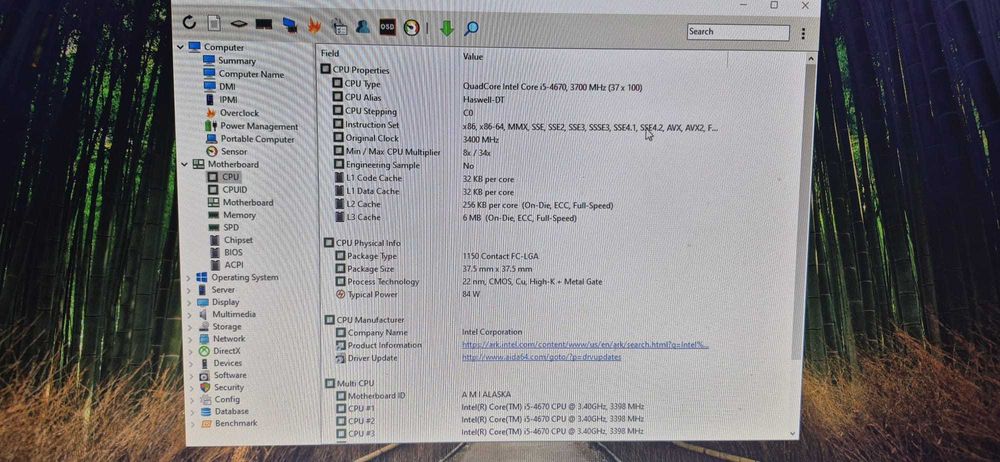This screenshot has width=1000, height=462.
Task: Expand the Storage node arrow
Action: click(x=190, y=327)
